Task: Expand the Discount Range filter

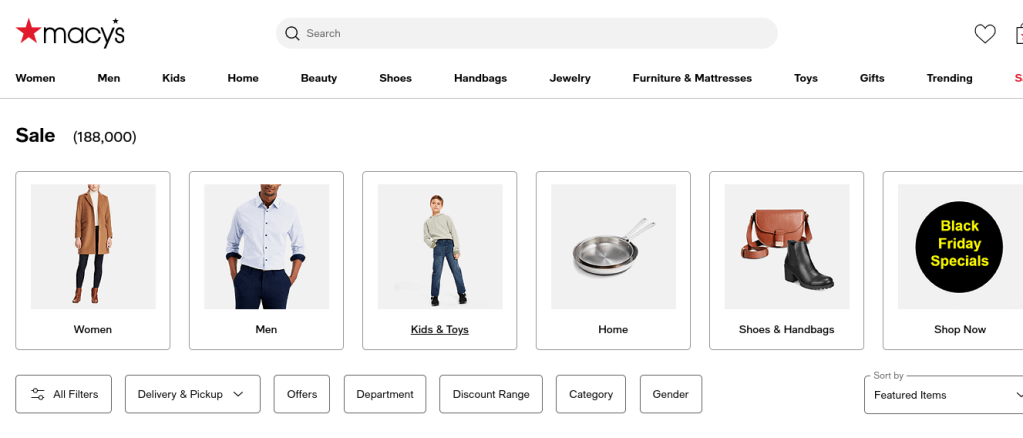Action: [x=491, y=394]
